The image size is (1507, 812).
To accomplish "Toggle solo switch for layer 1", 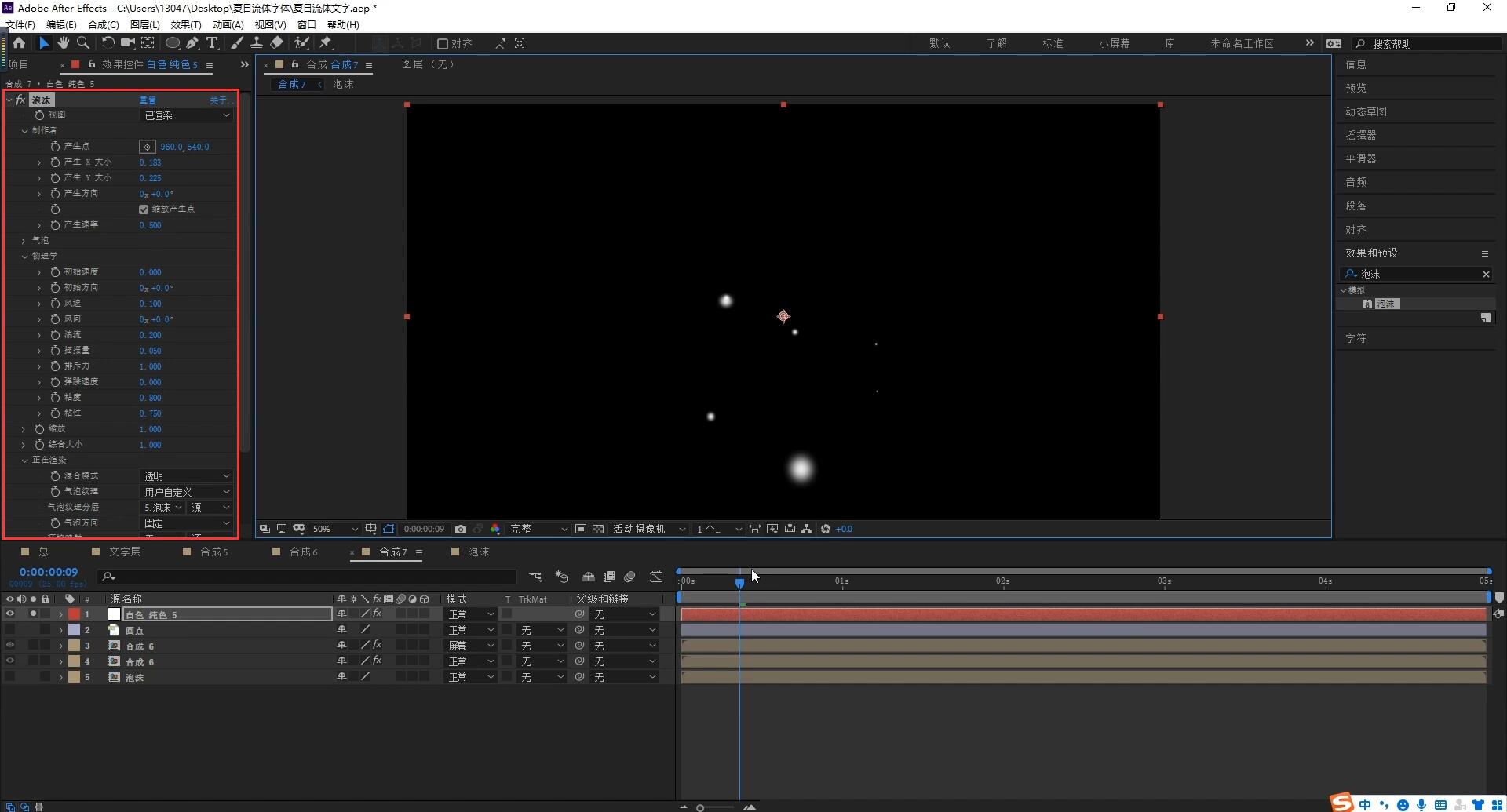I will point(33,614).
